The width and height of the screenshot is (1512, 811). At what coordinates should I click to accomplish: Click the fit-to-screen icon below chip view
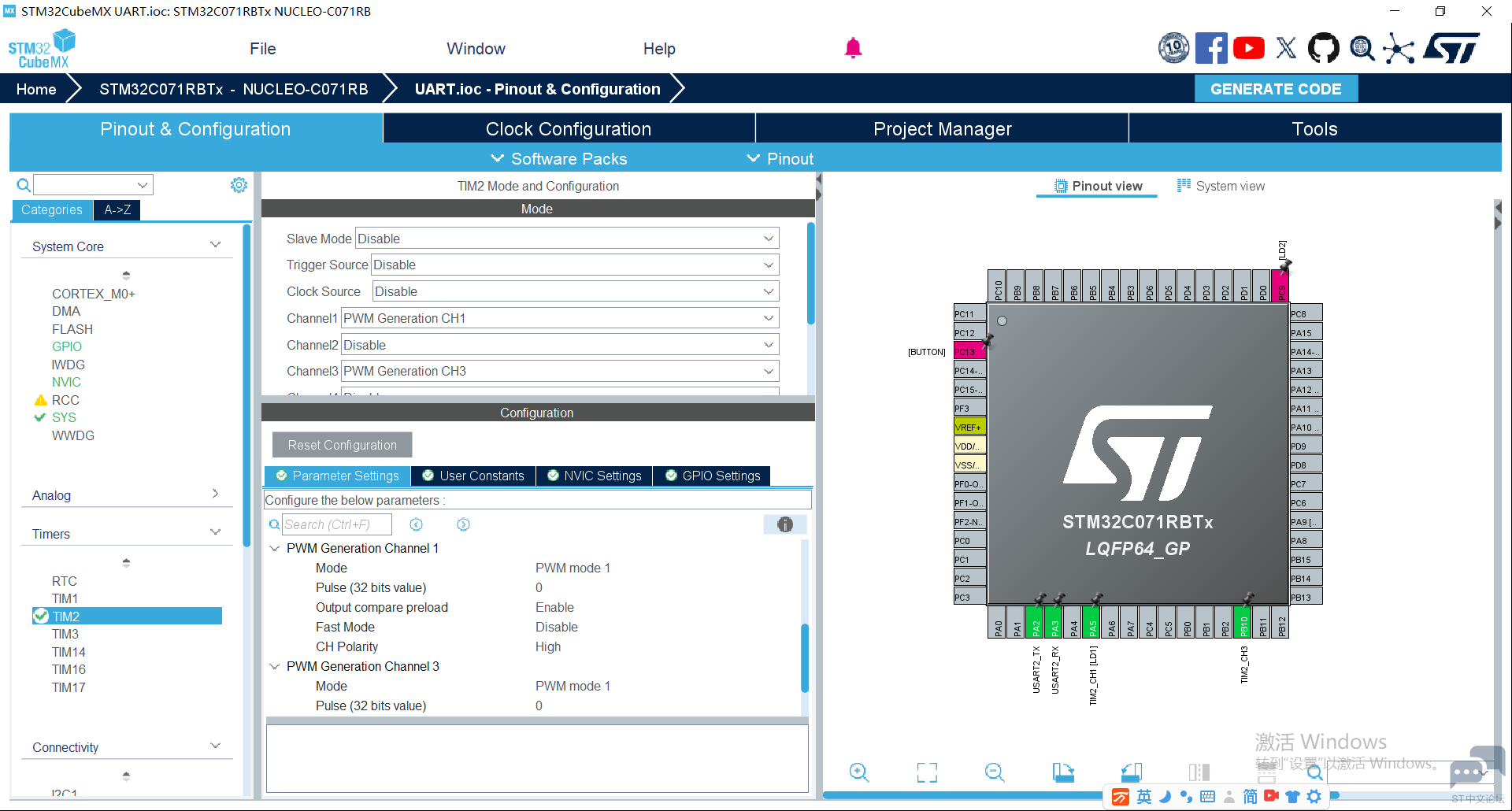pos(927,772)
